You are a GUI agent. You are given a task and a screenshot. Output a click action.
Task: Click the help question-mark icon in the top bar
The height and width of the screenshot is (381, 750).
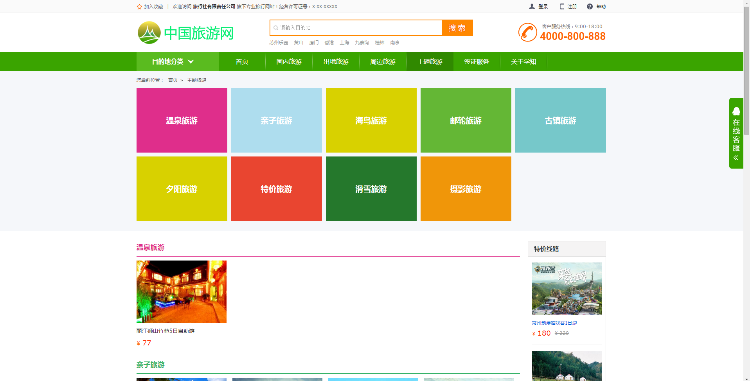(x=590, y=7)
